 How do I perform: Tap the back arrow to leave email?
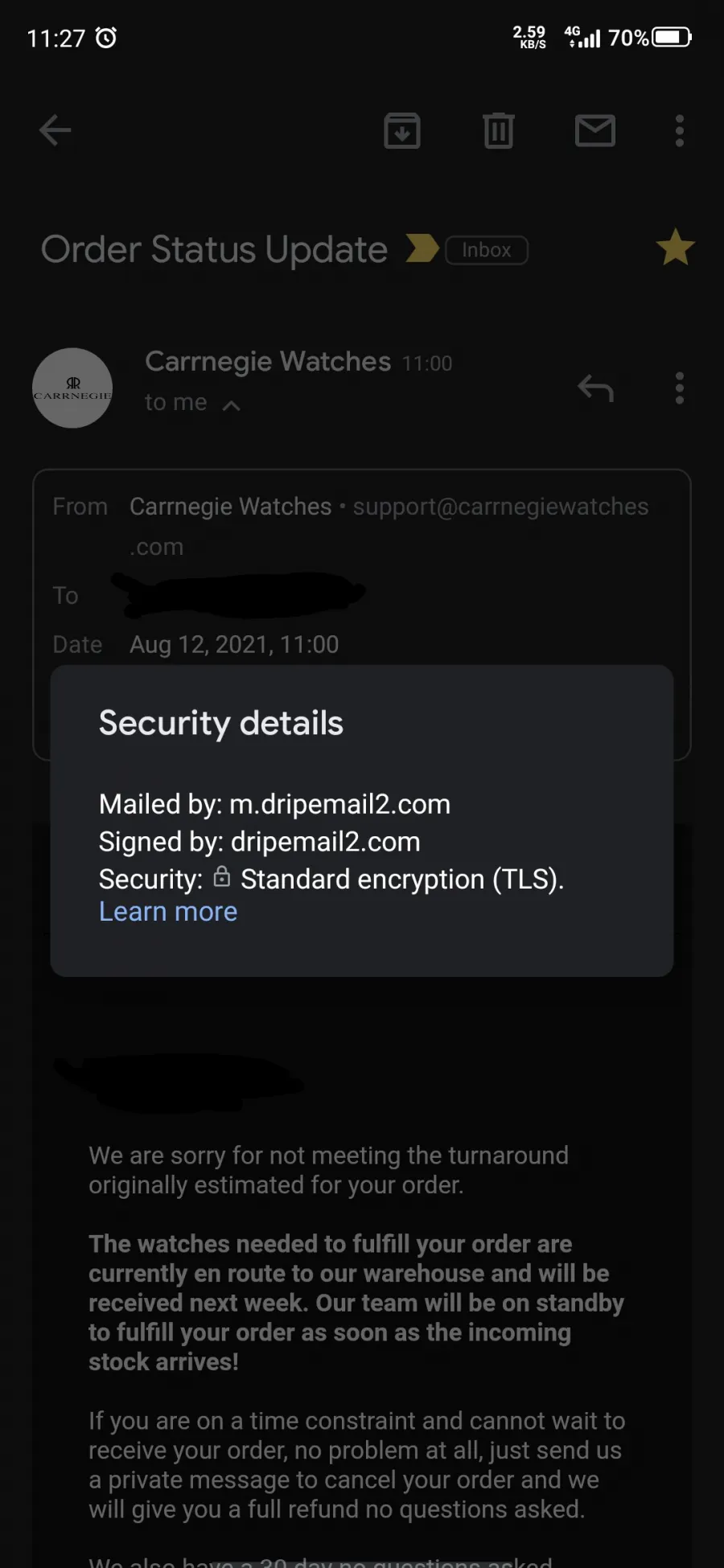point(55,130)
